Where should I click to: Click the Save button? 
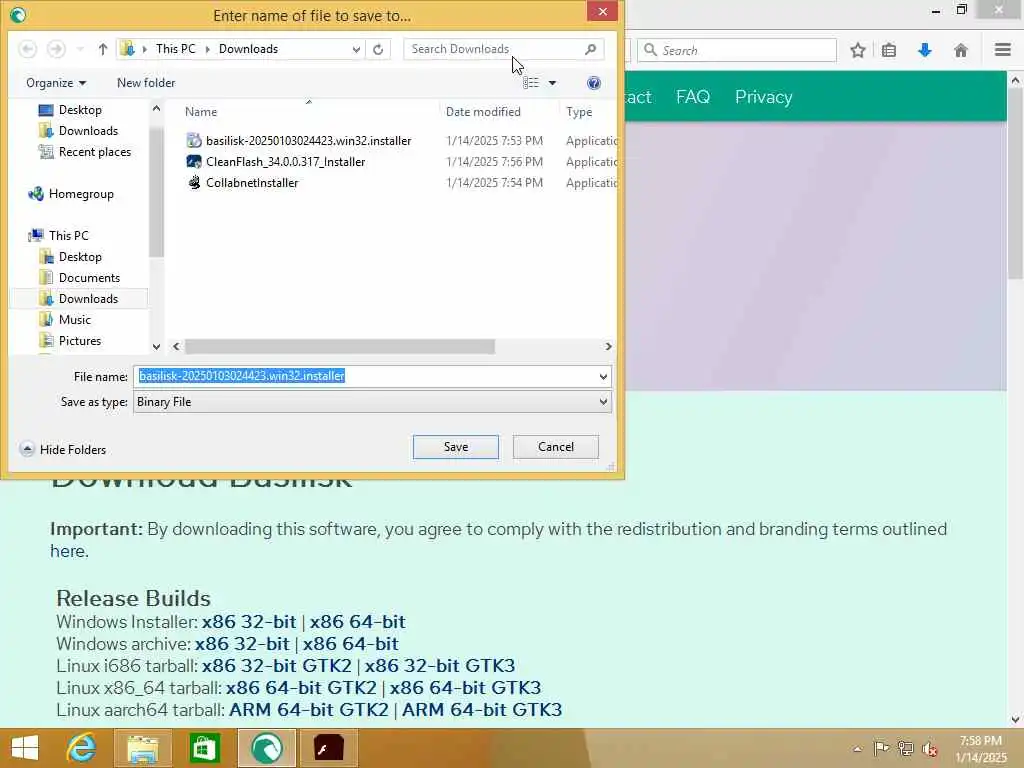(456, 447)
